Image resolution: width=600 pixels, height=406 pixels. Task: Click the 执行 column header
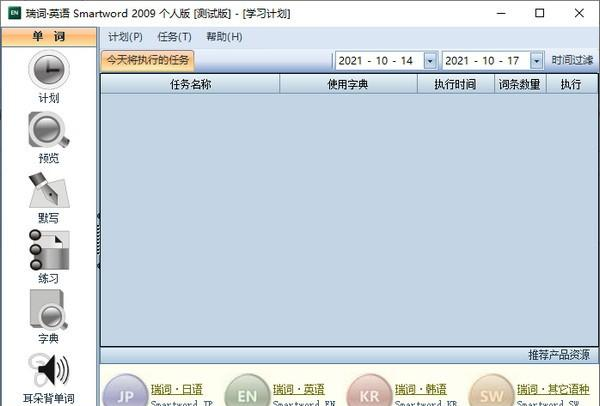(571, 84)
